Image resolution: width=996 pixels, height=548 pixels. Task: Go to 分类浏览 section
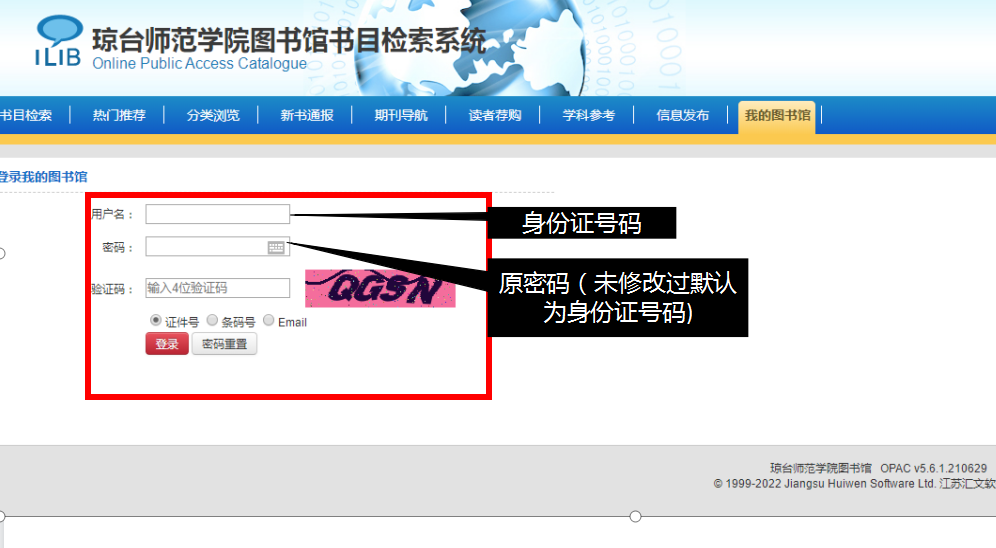coord(213,115)
